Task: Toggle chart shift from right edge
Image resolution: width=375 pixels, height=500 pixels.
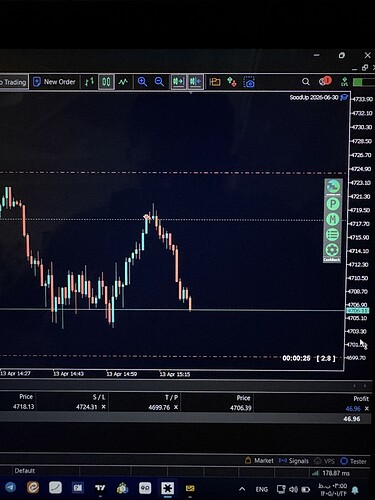Action: [196, 82]
